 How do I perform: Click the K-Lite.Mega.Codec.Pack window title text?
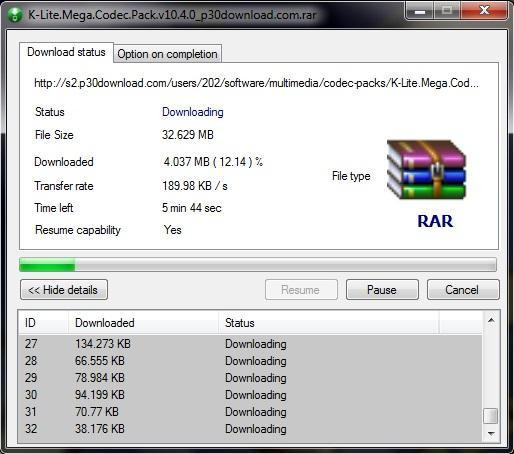tap(172, 15)
